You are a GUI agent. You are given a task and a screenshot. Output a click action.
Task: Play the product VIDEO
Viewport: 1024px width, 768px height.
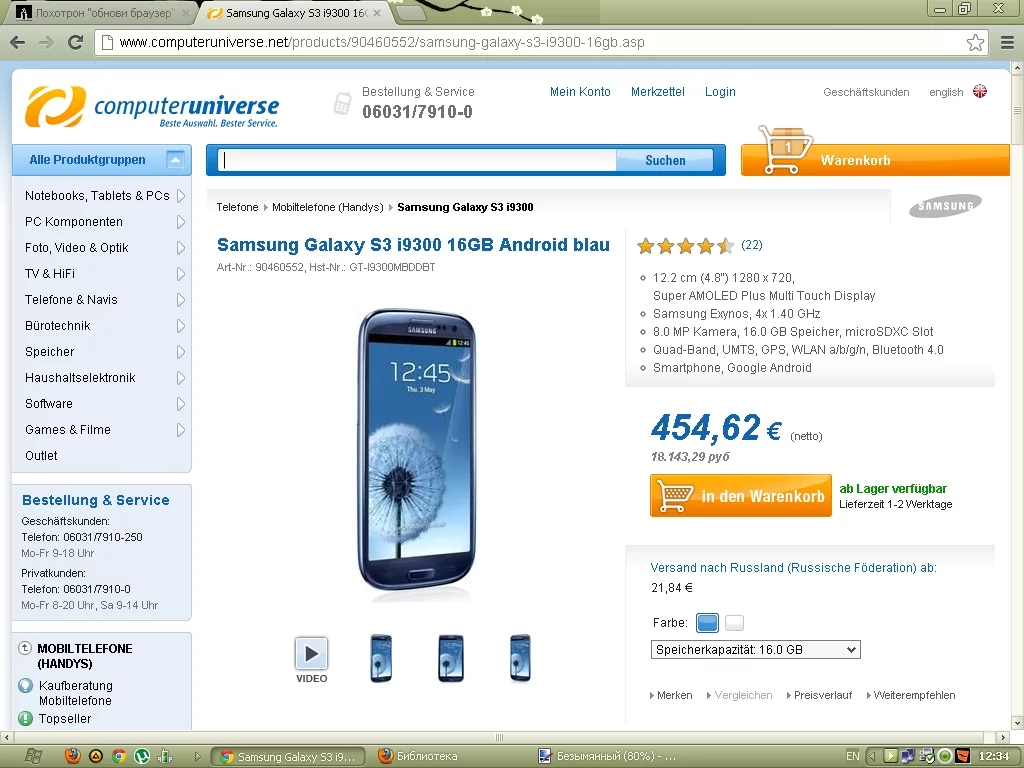click(x=312, y=654)
